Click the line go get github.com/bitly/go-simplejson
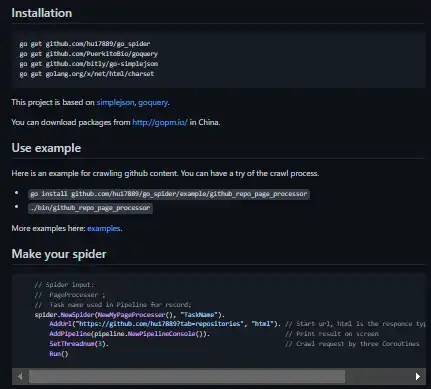 click(89, 64)
